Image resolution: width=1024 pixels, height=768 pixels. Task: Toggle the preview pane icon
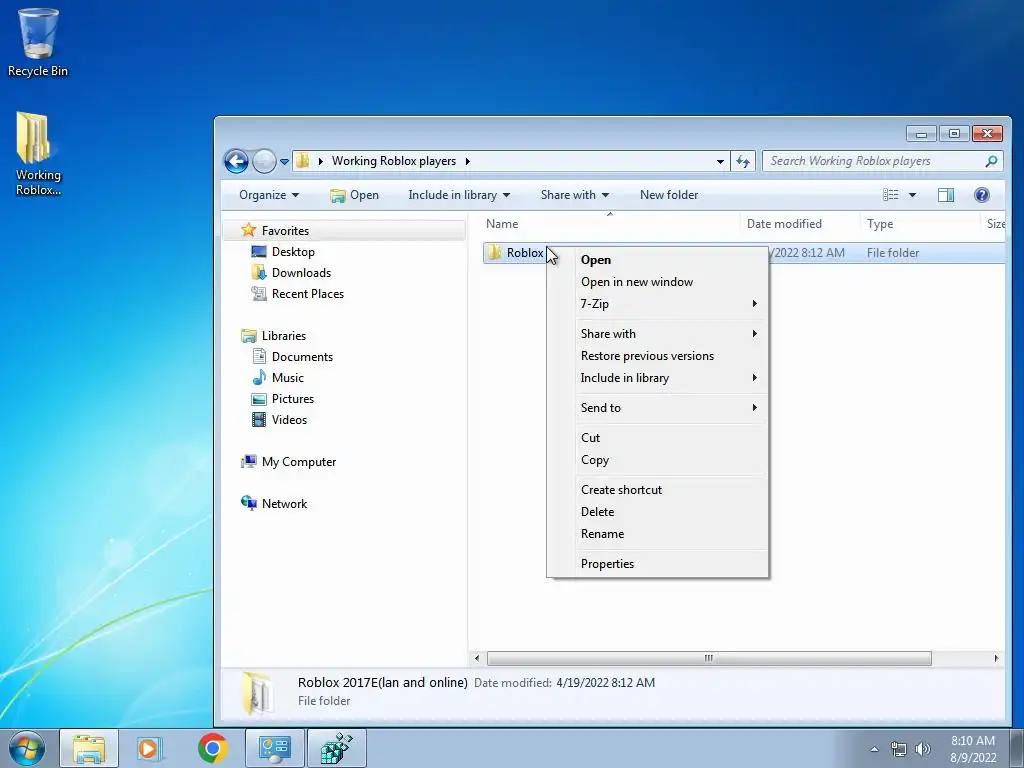[945, 195]
